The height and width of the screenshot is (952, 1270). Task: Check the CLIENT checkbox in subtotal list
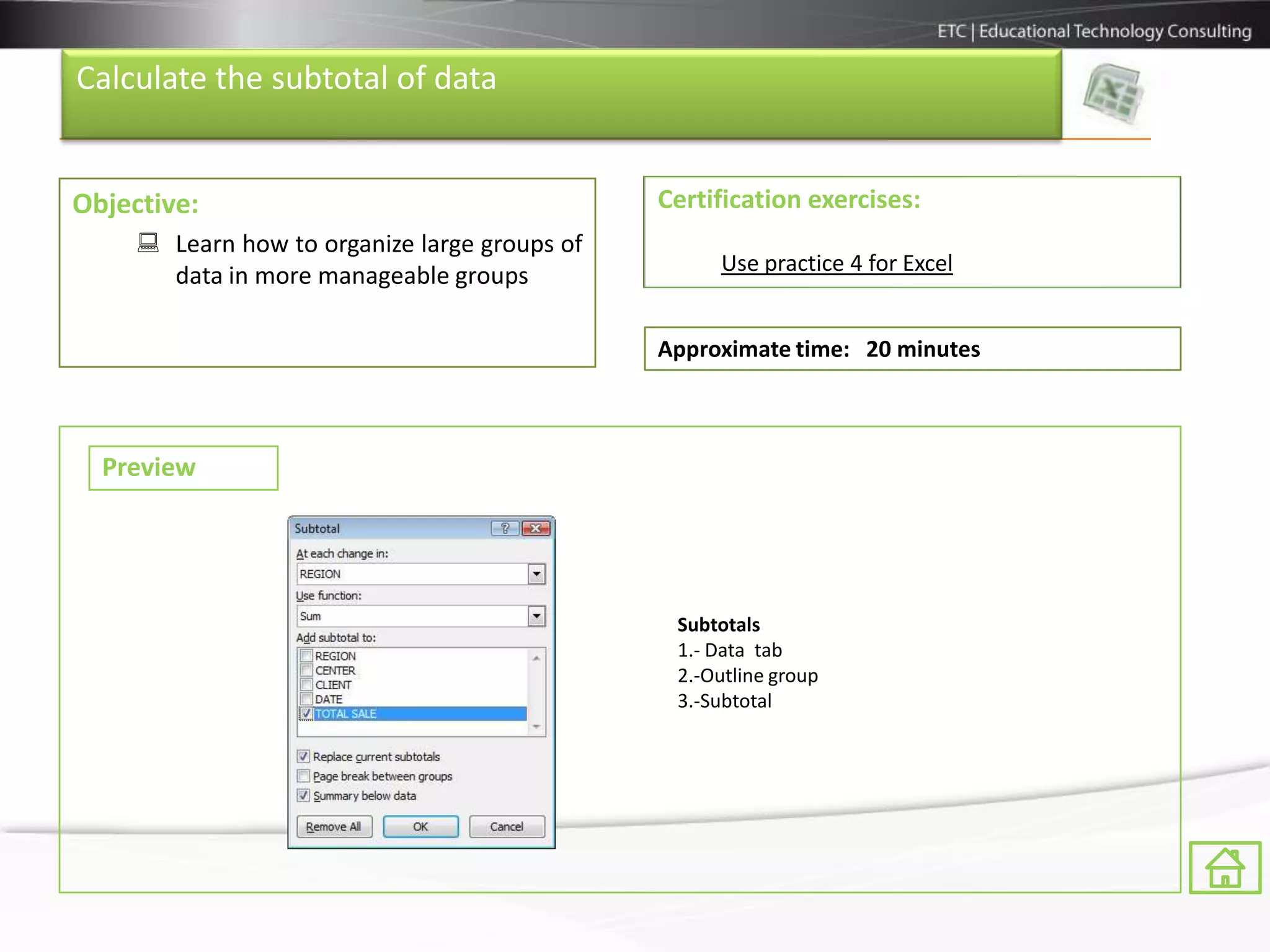coord(306,684)
